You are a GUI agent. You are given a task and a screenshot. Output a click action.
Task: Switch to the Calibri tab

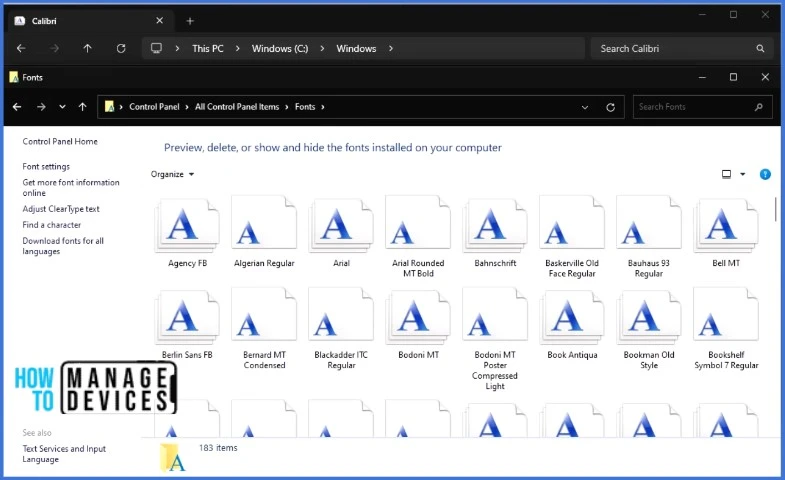tap(89, 21)
